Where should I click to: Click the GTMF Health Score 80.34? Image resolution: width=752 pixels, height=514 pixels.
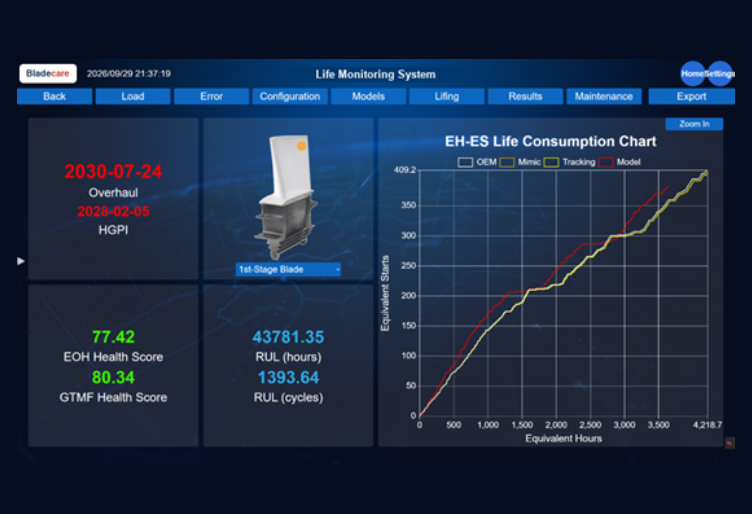pyautogui.click(x=113, y=377)
